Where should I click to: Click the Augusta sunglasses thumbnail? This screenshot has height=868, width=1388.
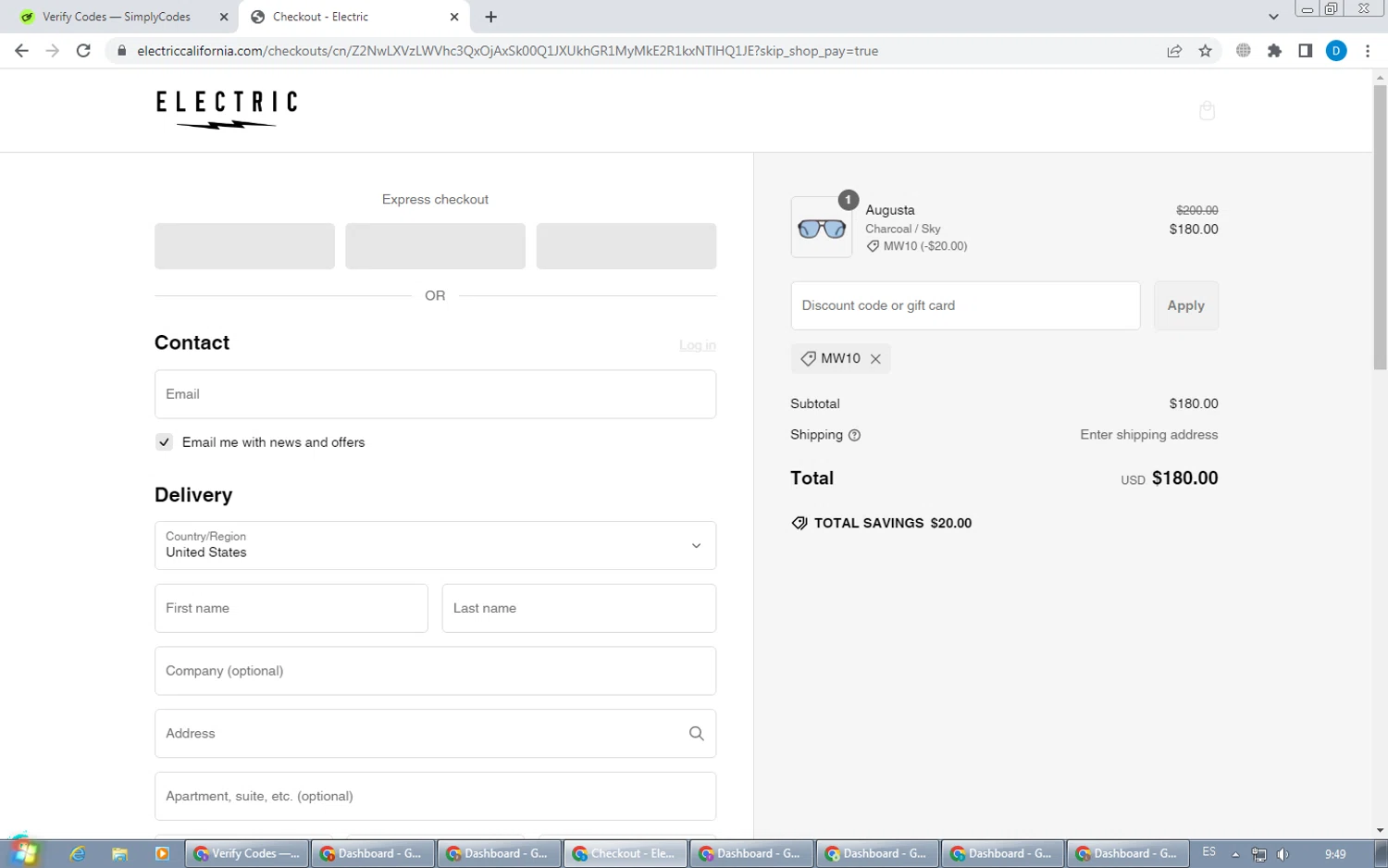(822, 228)
